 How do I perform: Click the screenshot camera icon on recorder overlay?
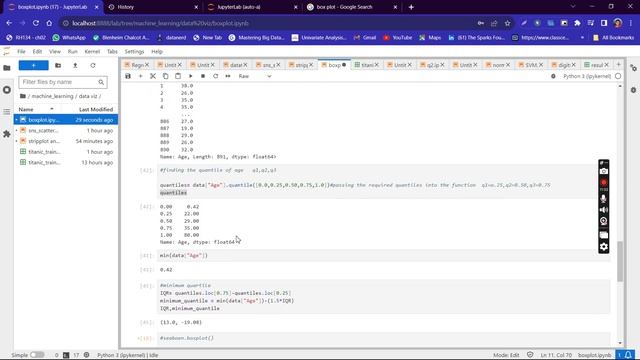pos(604,171)
